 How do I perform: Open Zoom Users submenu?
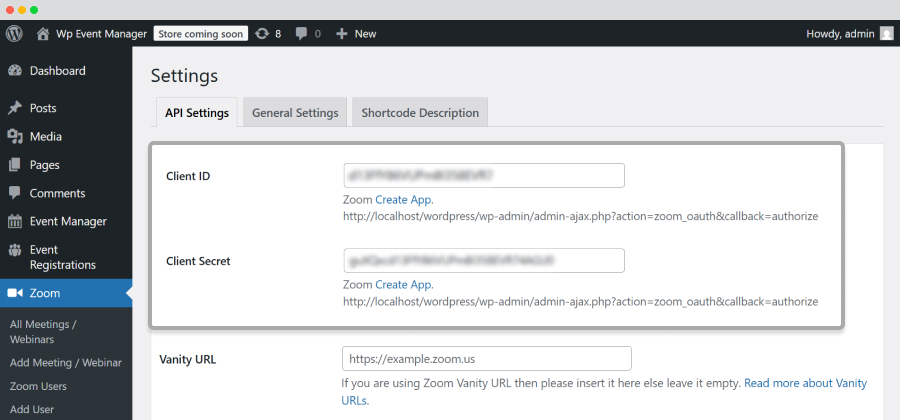(38, 386)
